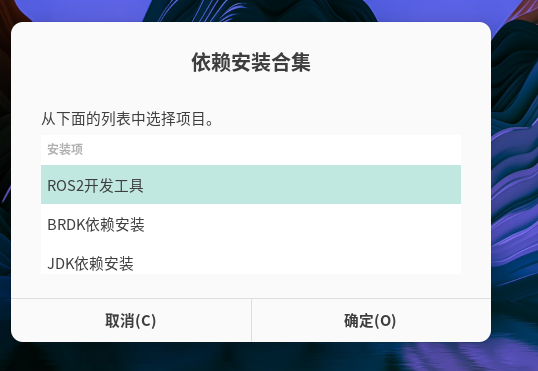Image resolution: width=538 pixels, height=371 pixels.
Task: Click empty header space right of 安装项
Action: [x=271, y=150]
